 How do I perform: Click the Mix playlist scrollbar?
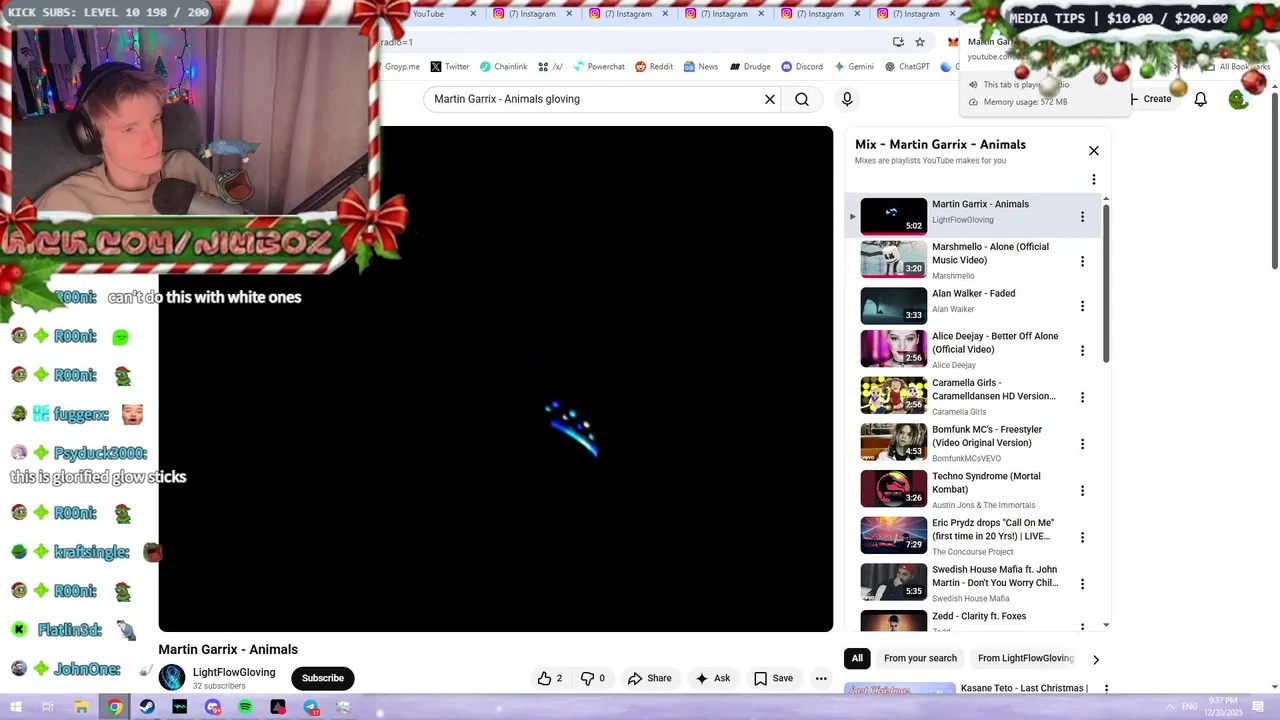(x=1106, y=283)
